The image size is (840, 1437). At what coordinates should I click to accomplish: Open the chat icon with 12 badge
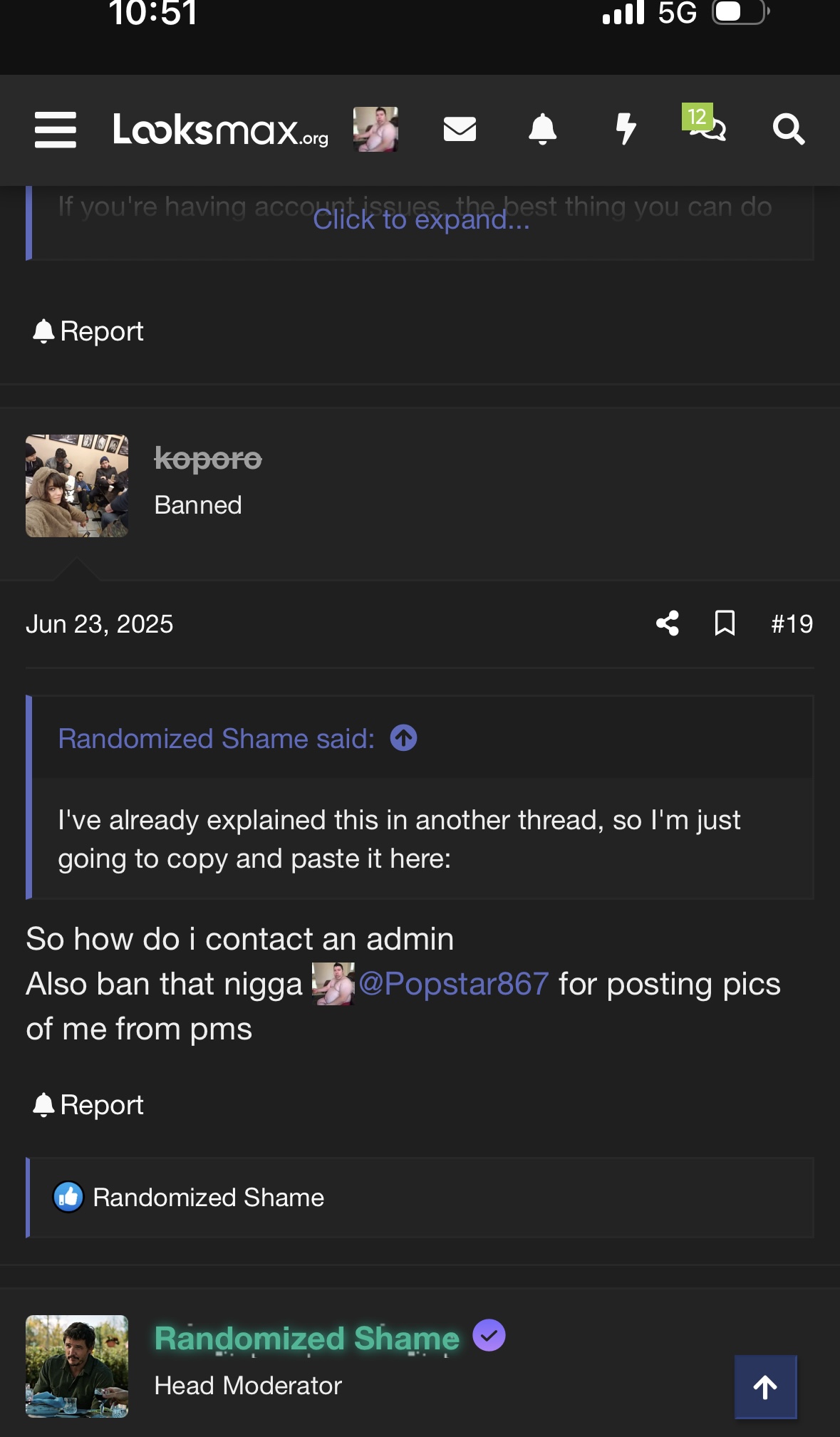click(705, 124)
